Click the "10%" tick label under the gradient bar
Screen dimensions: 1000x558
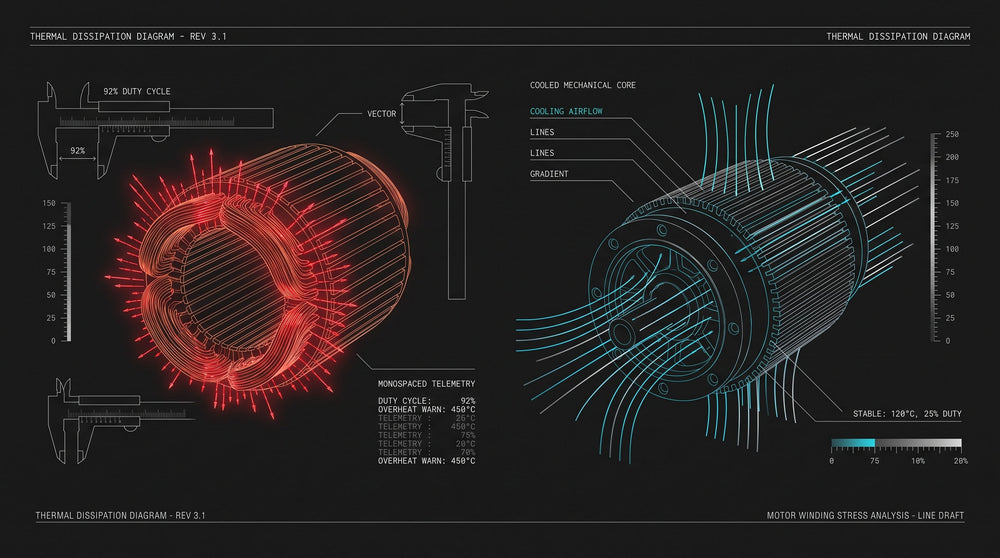click(x=918, y=460)
